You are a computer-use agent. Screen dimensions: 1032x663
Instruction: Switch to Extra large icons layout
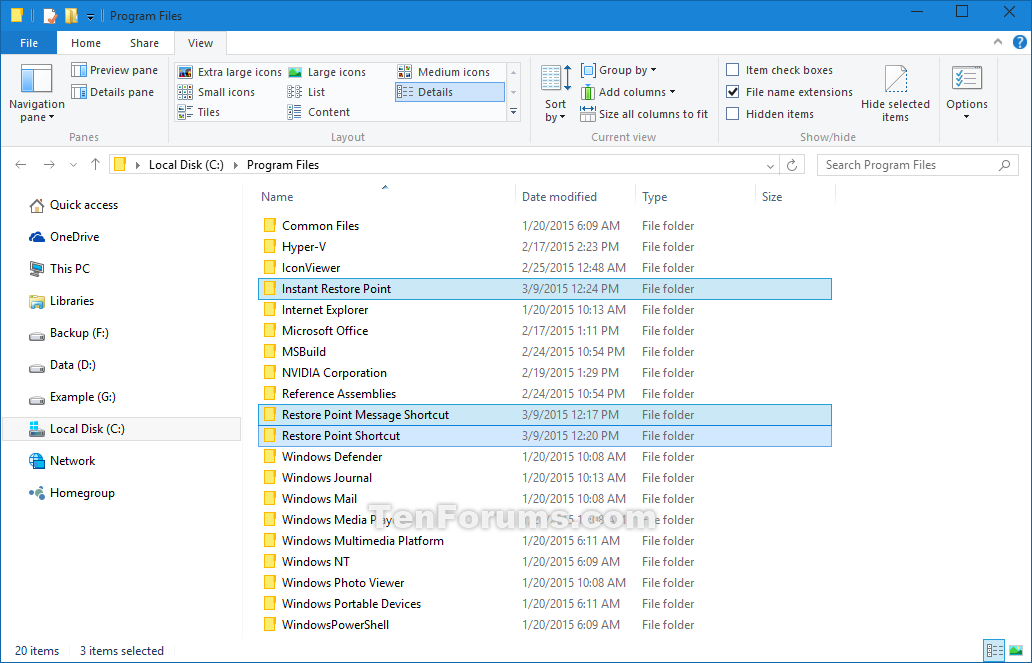click(x=230, y=72)
